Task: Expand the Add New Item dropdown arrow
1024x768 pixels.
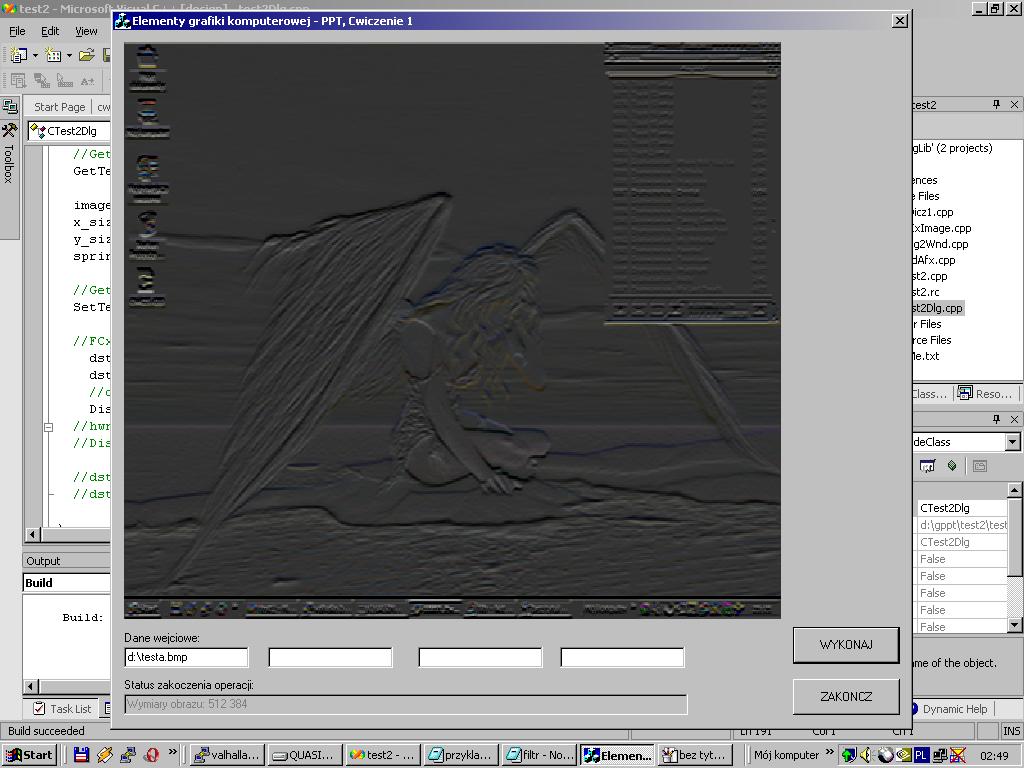Action: [x=69, y=55]
